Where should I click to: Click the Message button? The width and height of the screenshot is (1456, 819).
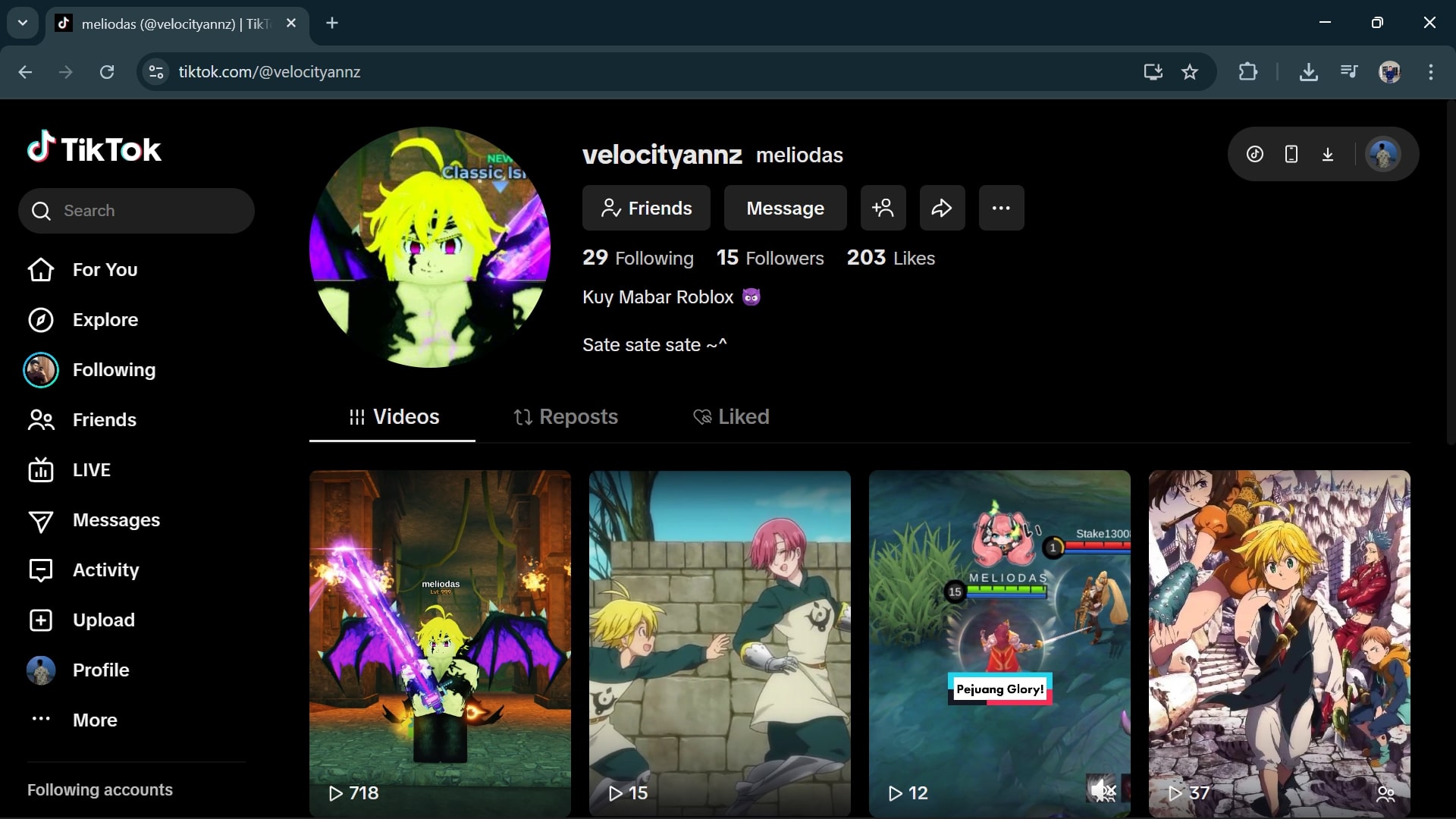(785, 208)
